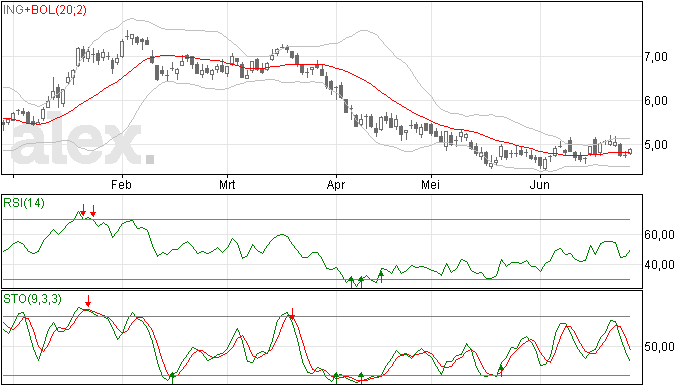The width and height of the screenshot is (690, 387).
Task: Click the 60,00 RSI axis value
Action: 659,235
